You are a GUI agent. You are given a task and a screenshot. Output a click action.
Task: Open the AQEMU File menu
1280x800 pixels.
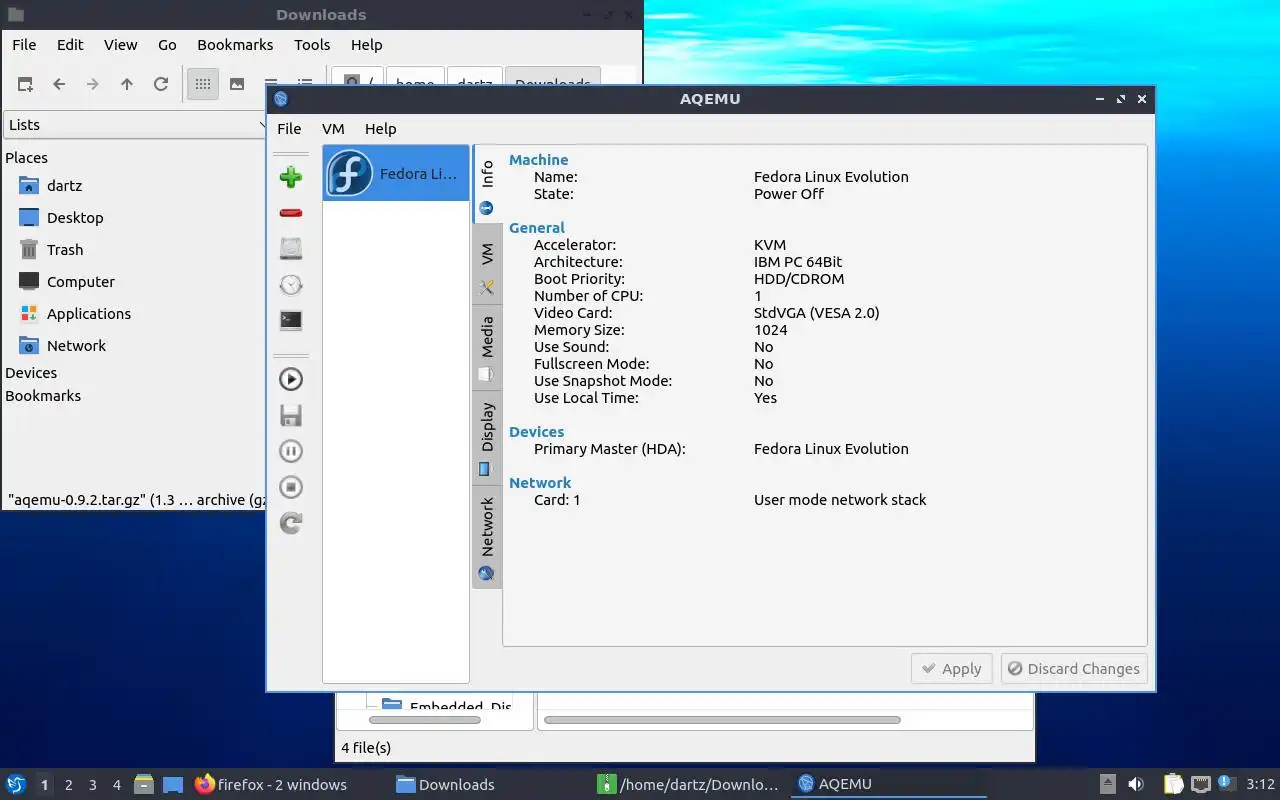289,128
